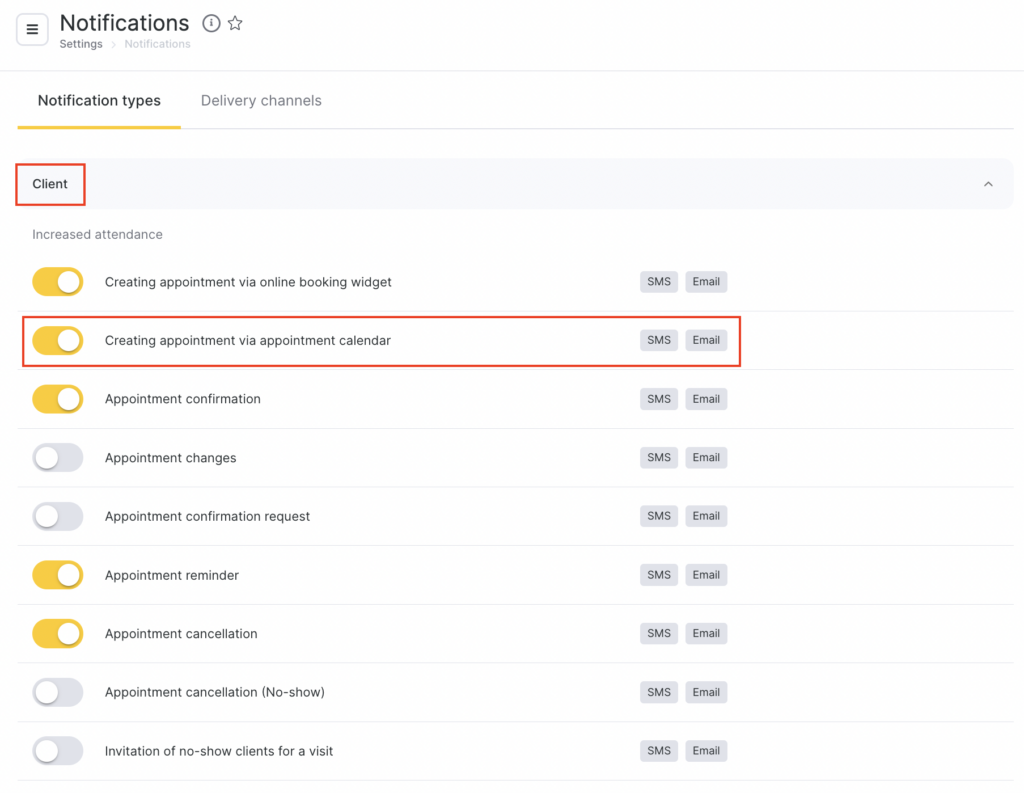Viewport: 1024px width, 793px height.
Task: Turn on Appointment confirmation request toggle
Action: click(58, 516)
